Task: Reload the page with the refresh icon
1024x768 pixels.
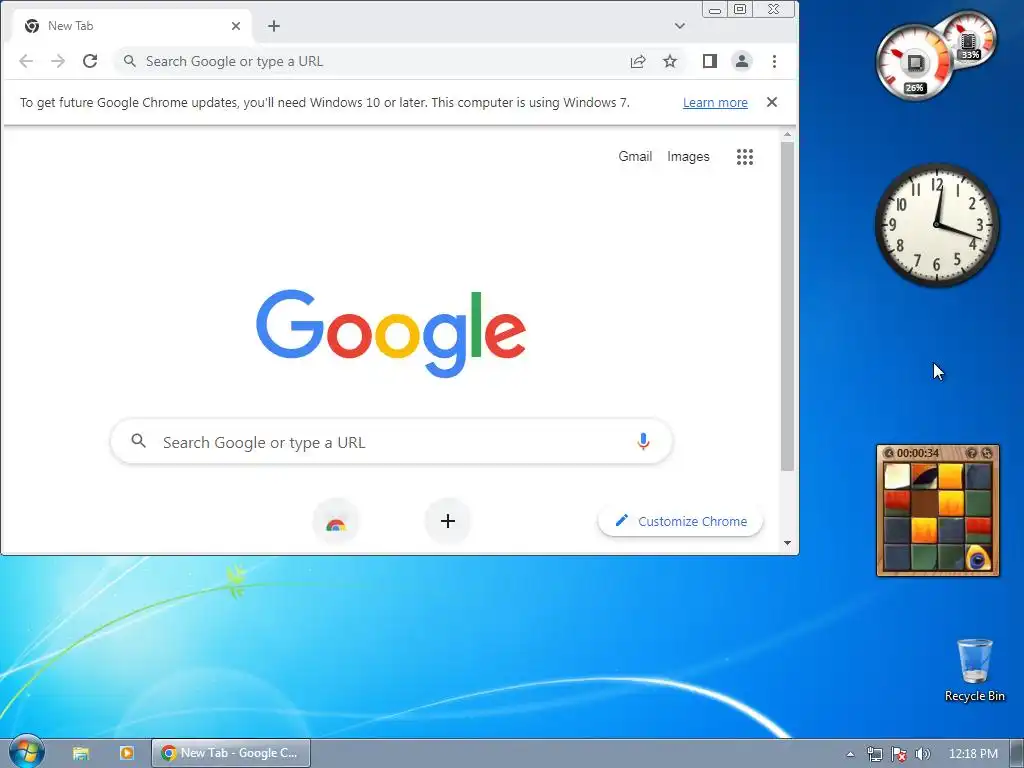Action: click(x=90, y=61)
